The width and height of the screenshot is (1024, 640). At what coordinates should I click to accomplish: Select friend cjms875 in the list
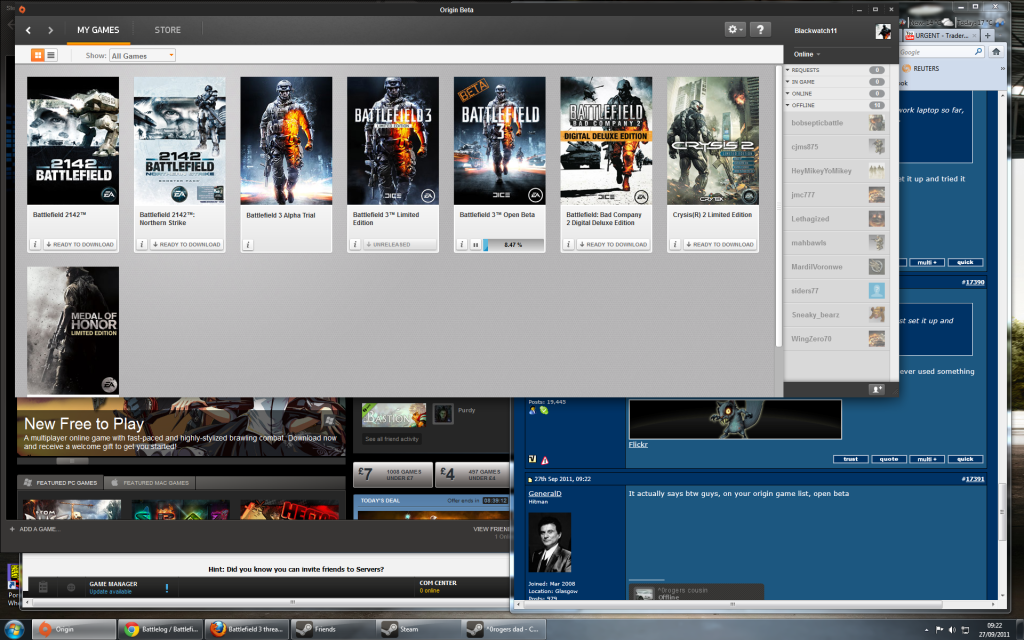point(837,147)
